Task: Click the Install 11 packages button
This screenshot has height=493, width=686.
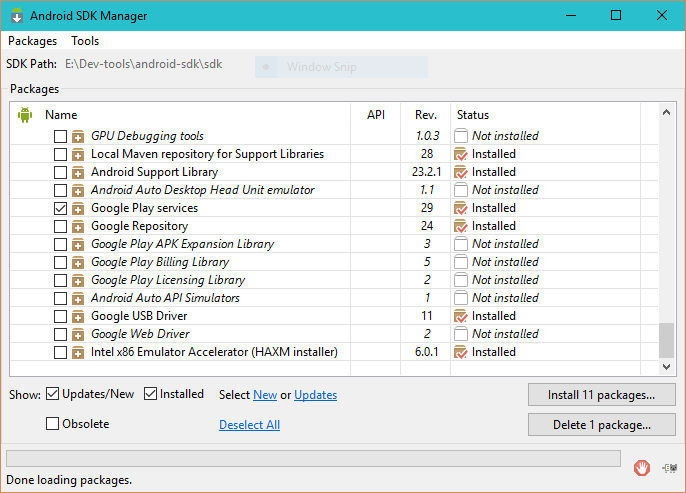Action: pos(601,394)
